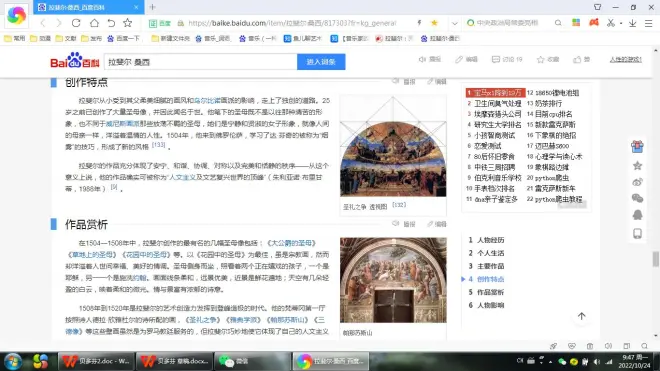Open the 新建文件夹 bookmarks folder
This screenshot has height=371, width=660.
pos(170,38)
